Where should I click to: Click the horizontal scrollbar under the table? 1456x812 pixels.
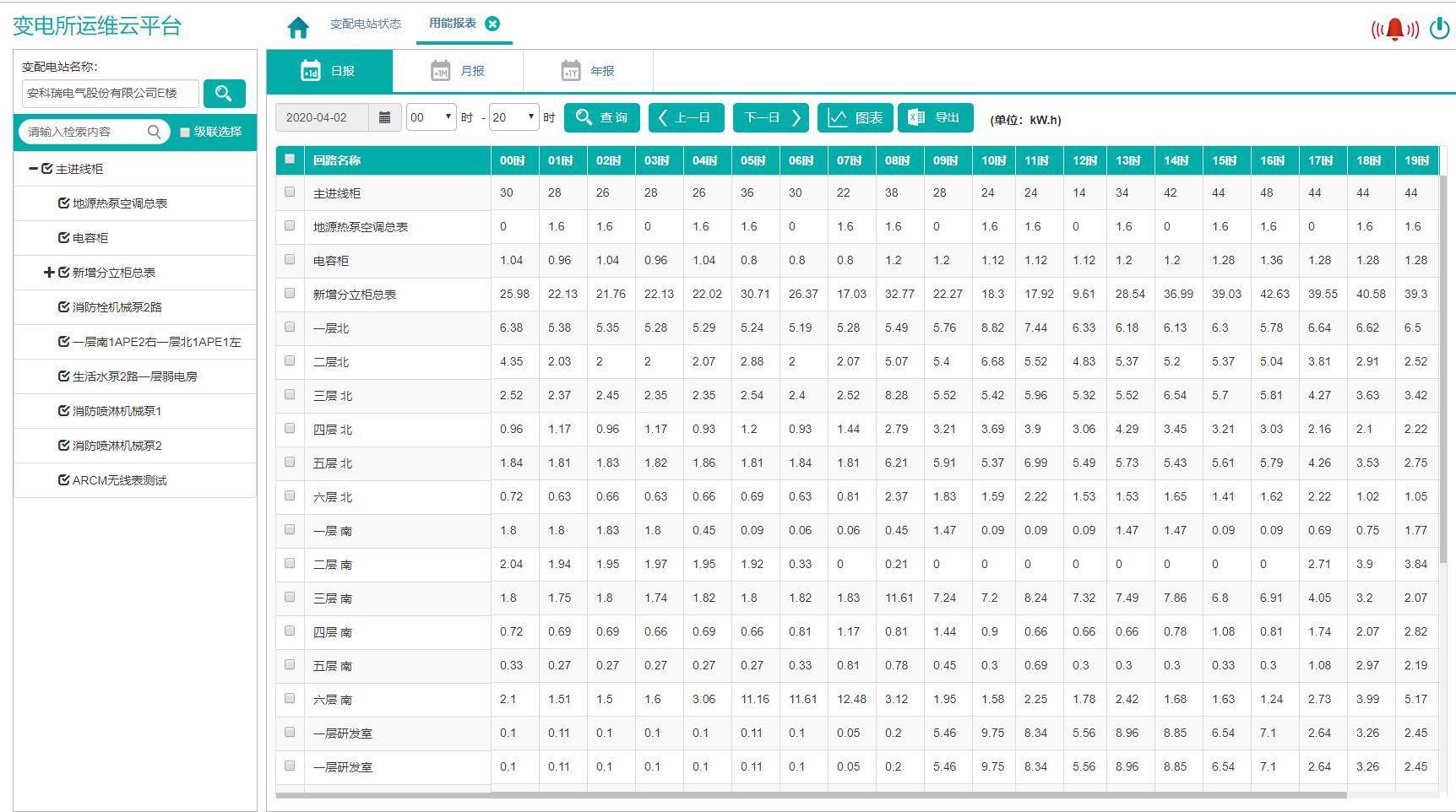point(811,794)
